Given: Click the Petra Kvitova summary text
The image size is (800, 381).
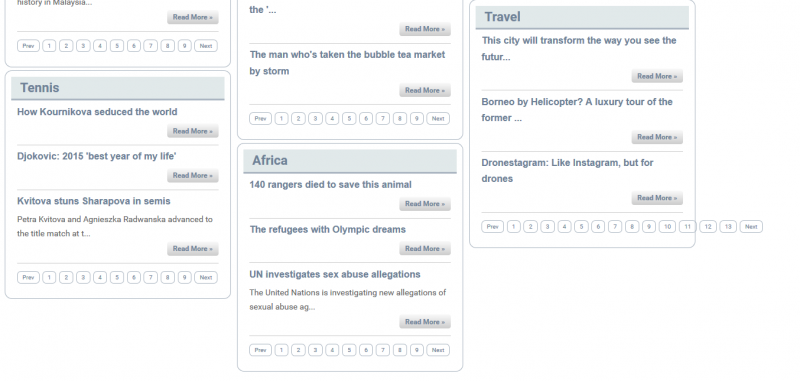Looking at the screenshot, I should pyautogui.click(x=115, y=226).
